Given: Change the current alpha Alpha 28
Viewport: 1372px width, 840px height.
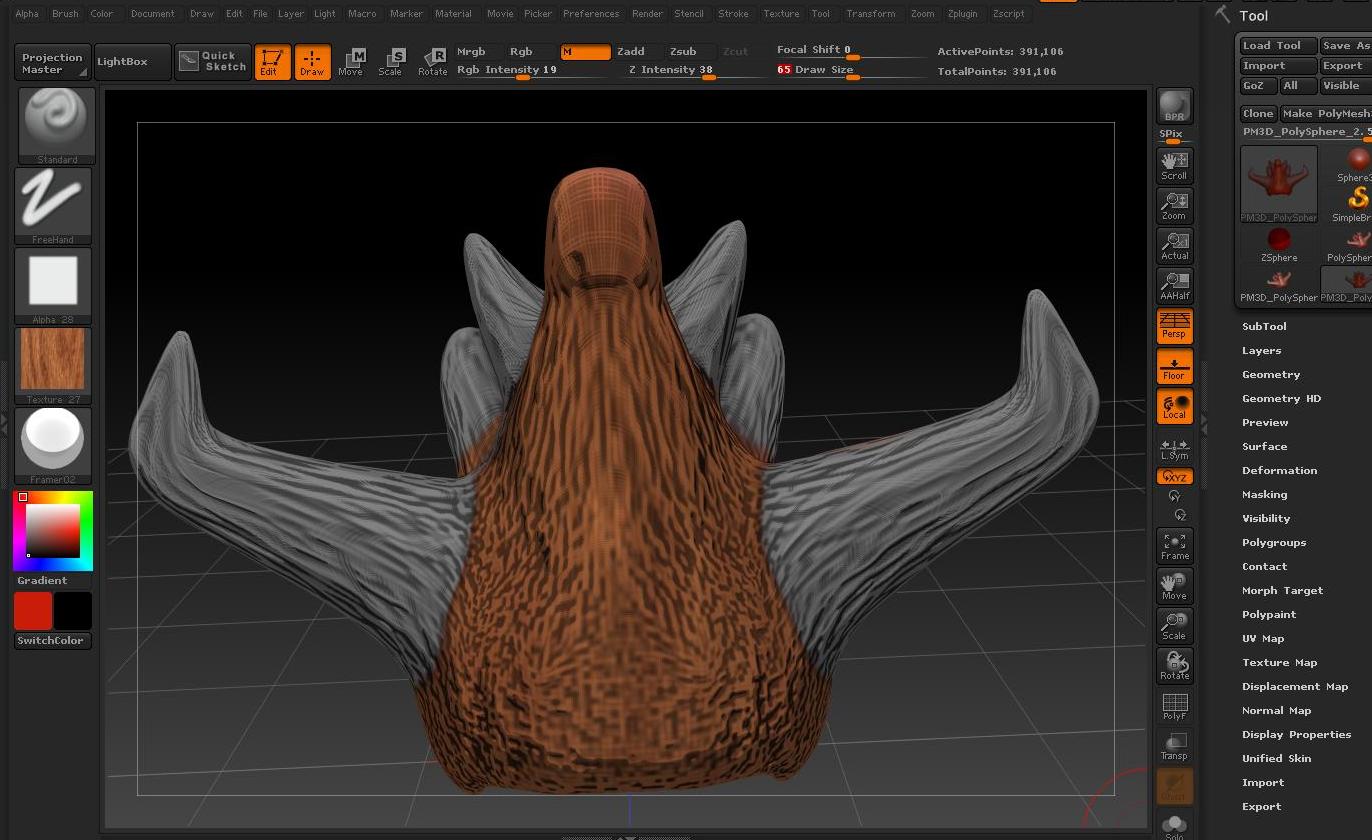Looking at the screenshot, I should (52, 282).
